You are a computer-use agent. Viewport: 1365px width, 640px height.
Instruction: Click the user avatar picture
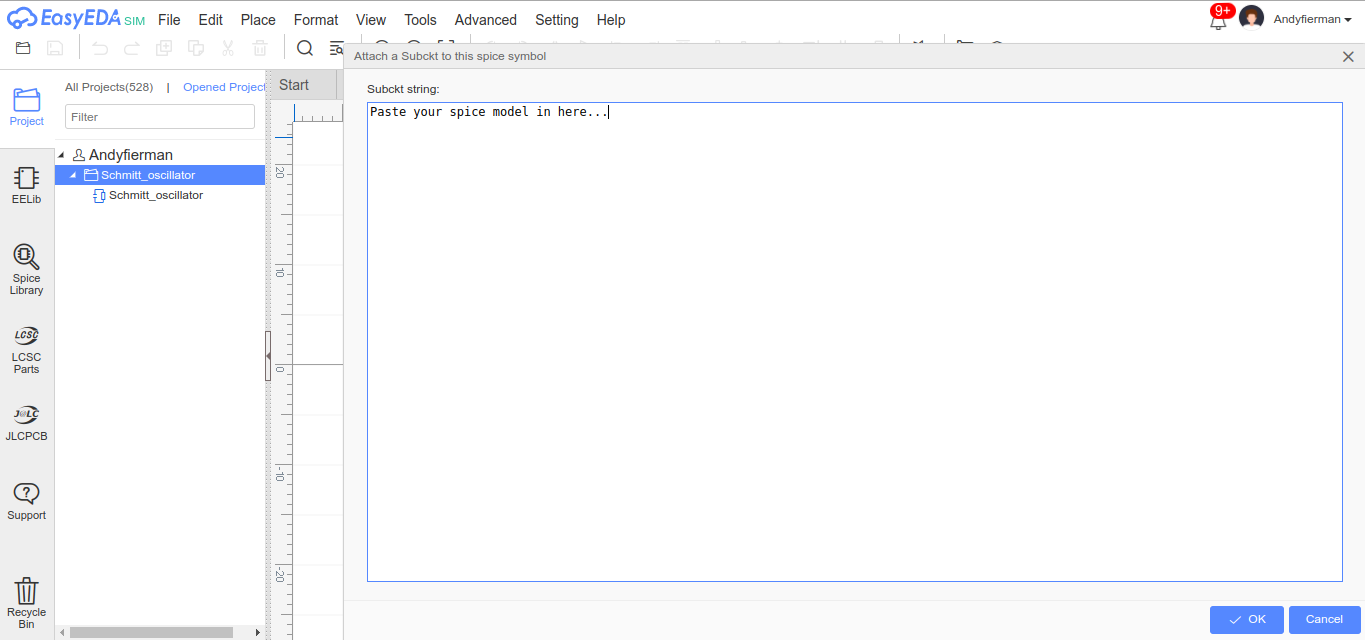click(x=1251, y=19)
